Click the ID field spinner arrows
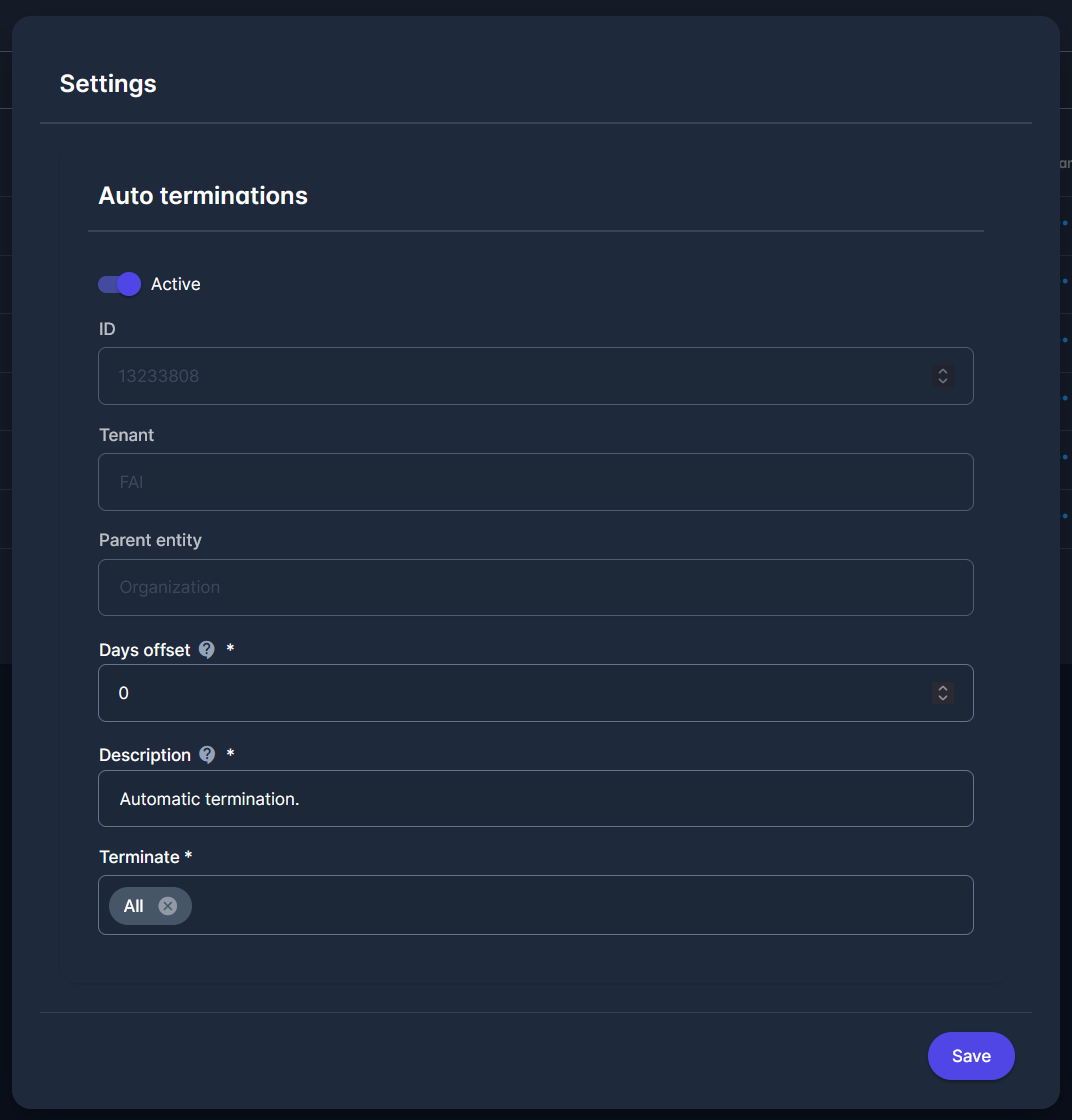The width and height of the screenshot is (1072, 1120). [942, 377]
